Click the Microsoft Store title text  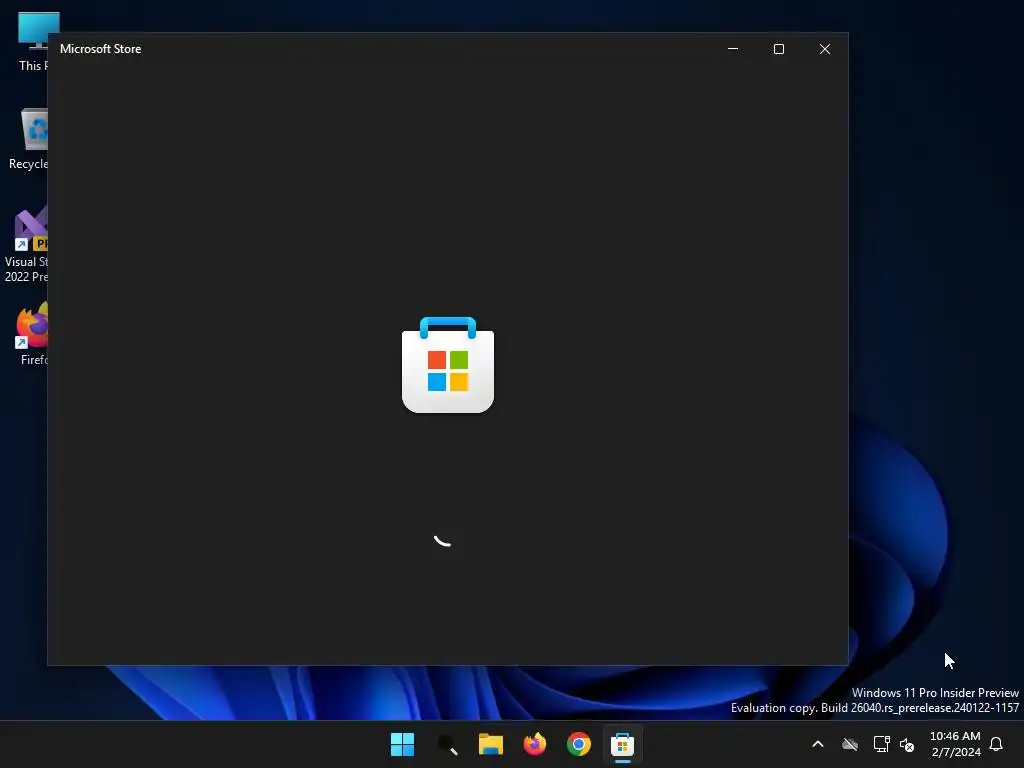101,49
